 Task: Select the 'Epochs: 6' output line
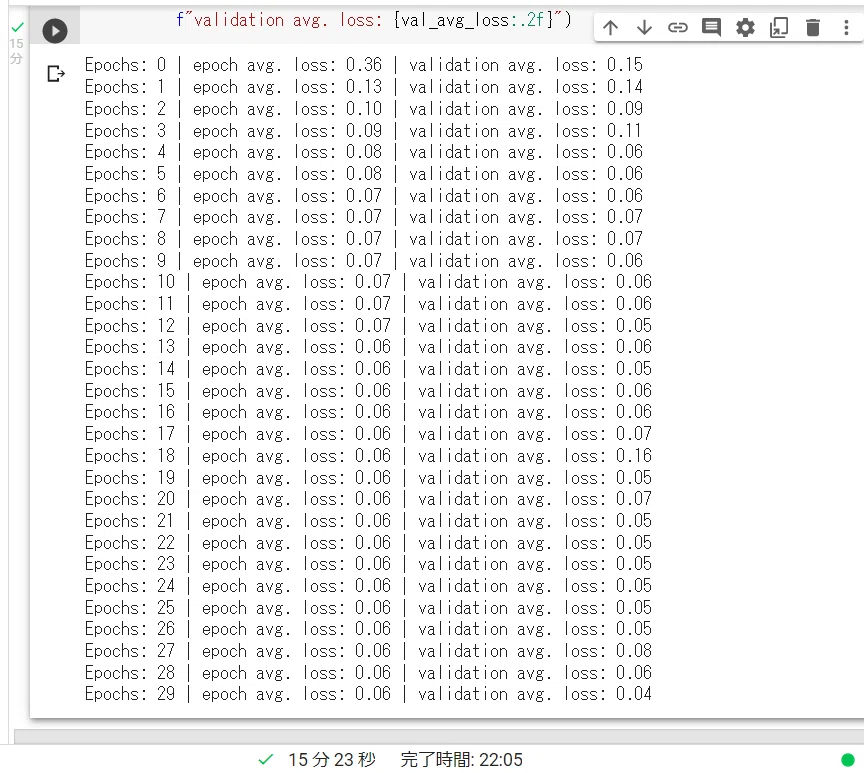[364, 196]
